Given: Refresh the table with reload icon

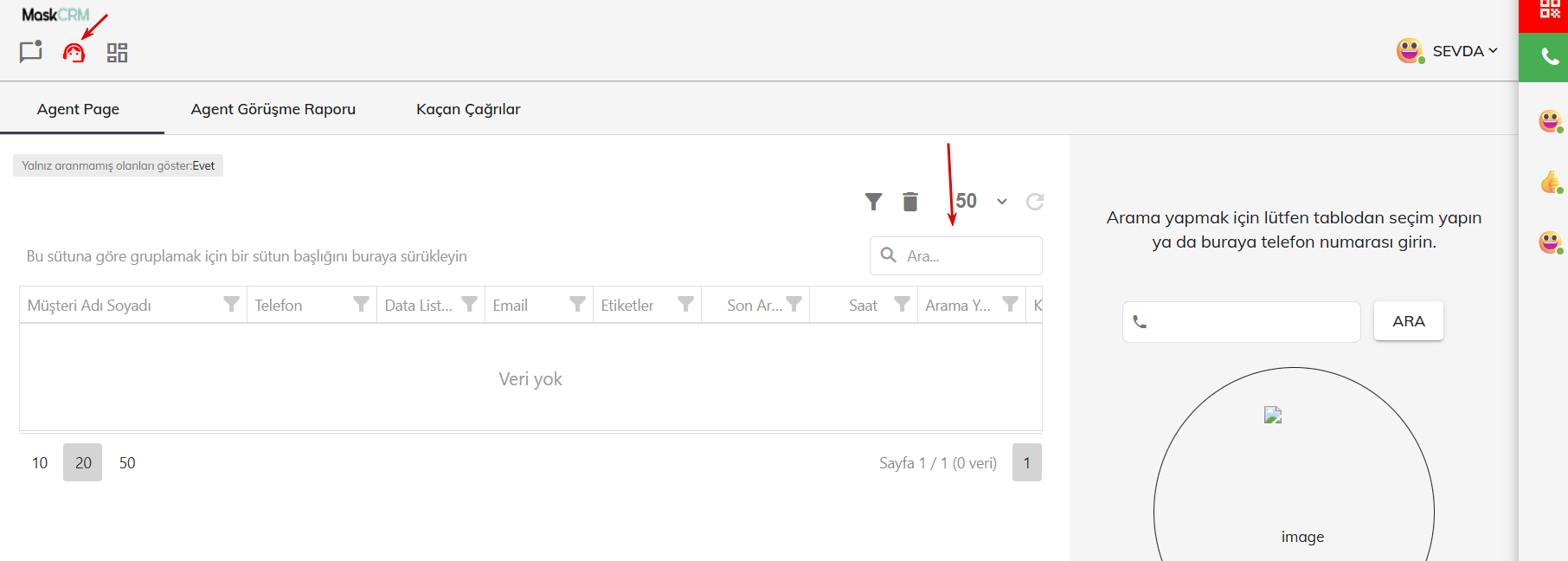Looking at the screenshot, I should tap(1034, 202).
